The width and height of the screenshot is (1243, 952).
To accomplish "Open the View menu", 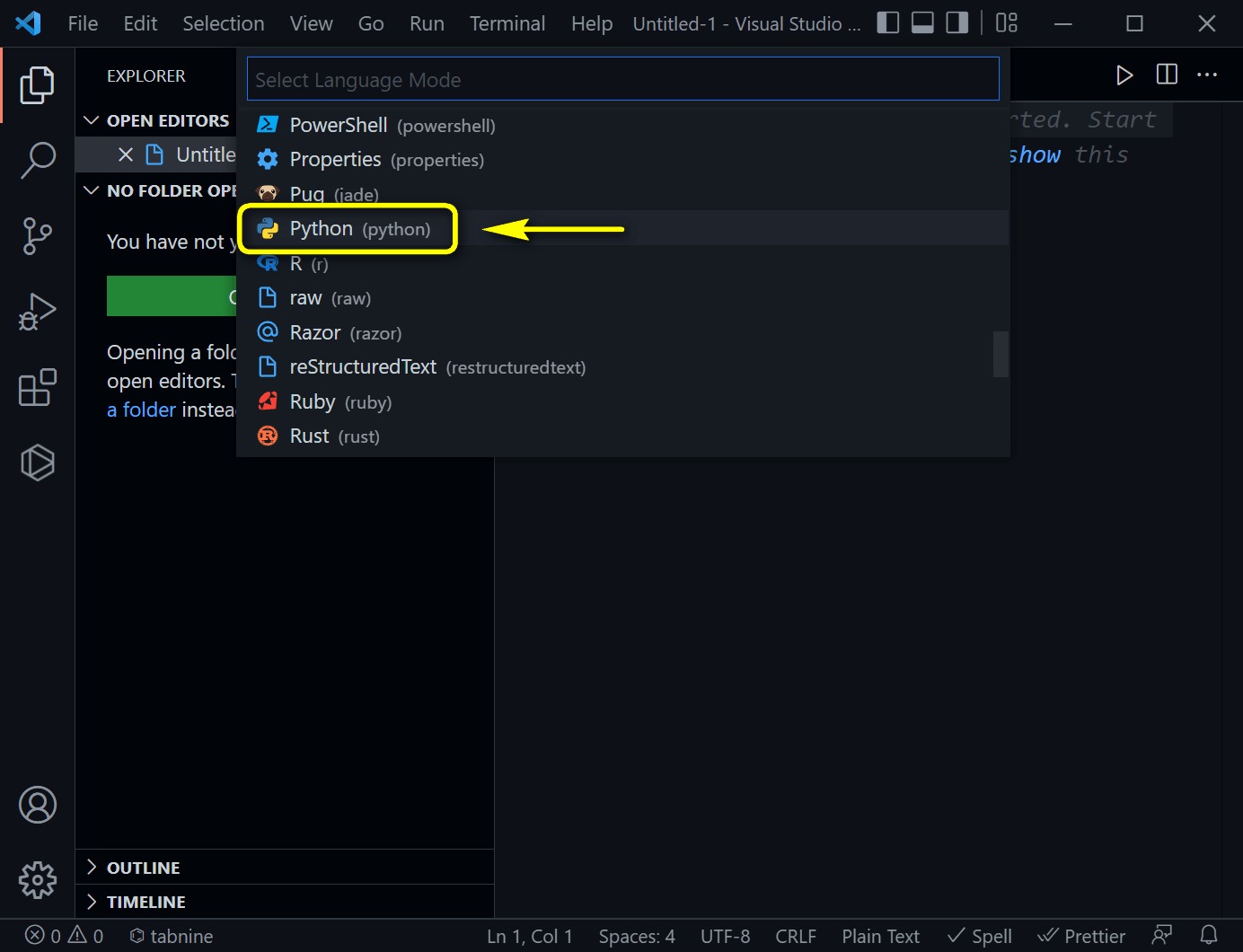I will (x=311, y=23).
